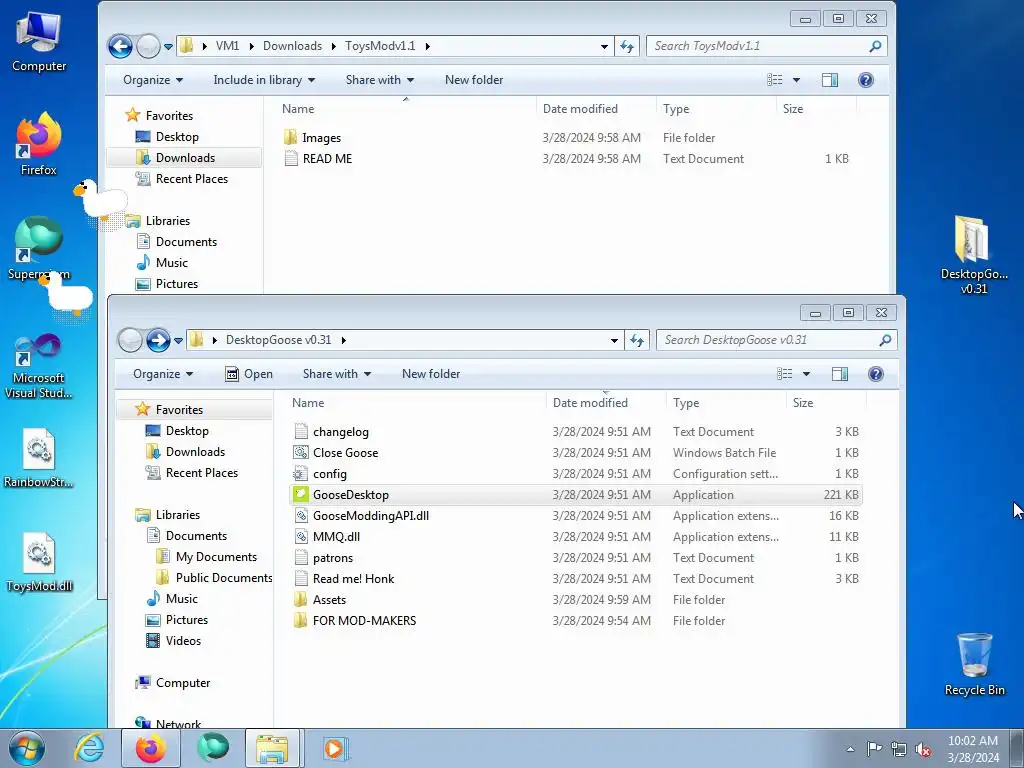Viewport: 1024px width, 768px height.
Task: Select the READ ME text document
Action: [566, 159]
